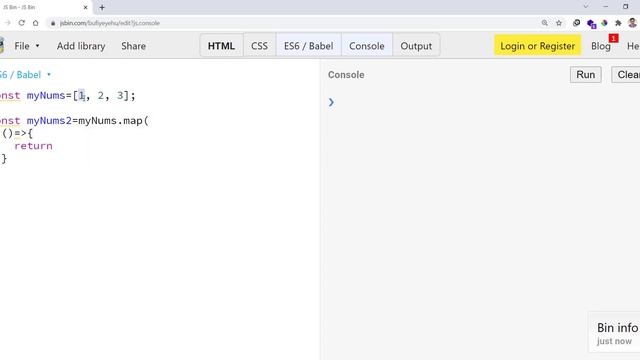This screenshot has height=360, width=640.
Task: Reload the page with the refresh icon
Action: (22, 23)
